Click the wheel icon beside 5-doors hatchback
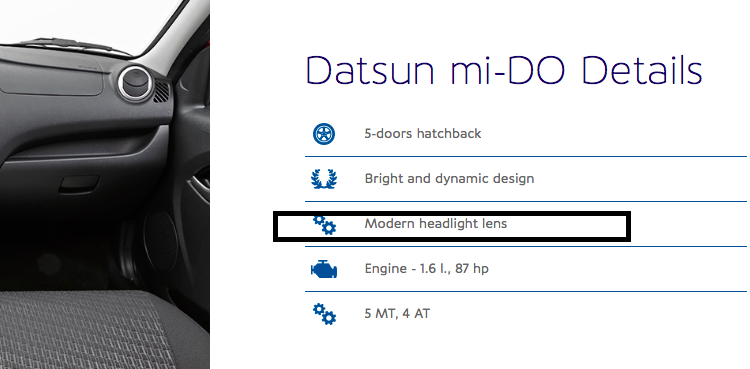This screenshot has width=750, height=369. point(324,134)
